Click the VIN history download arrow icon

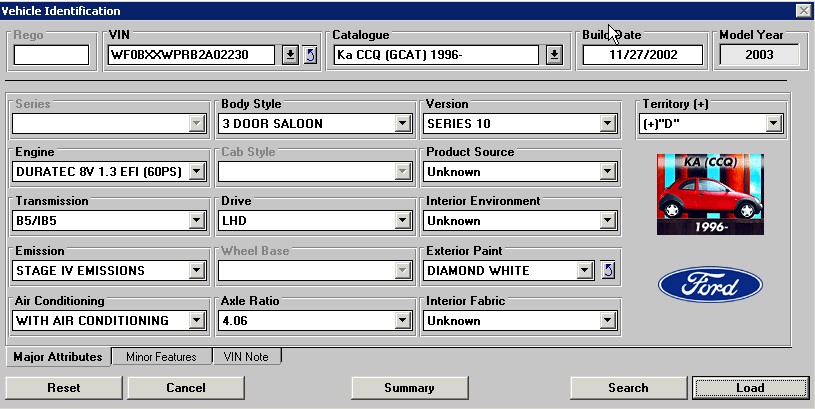point(290,55)
